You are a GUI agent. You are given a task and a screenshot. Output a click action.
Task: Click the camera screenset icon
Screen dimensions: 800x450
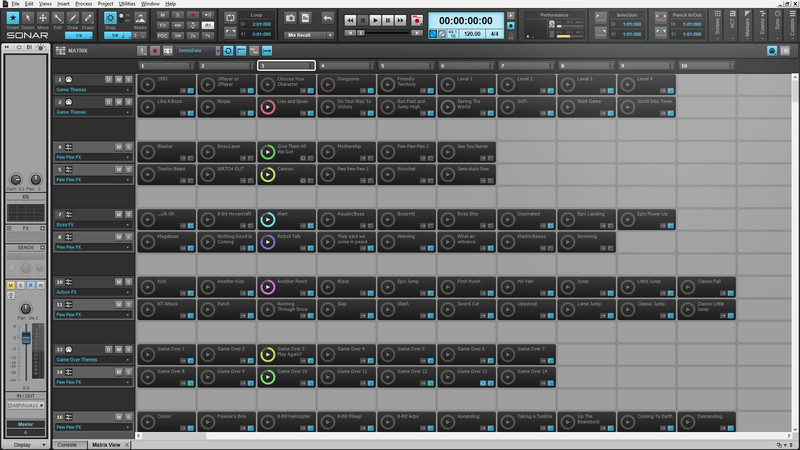click(x=290, y=18)
